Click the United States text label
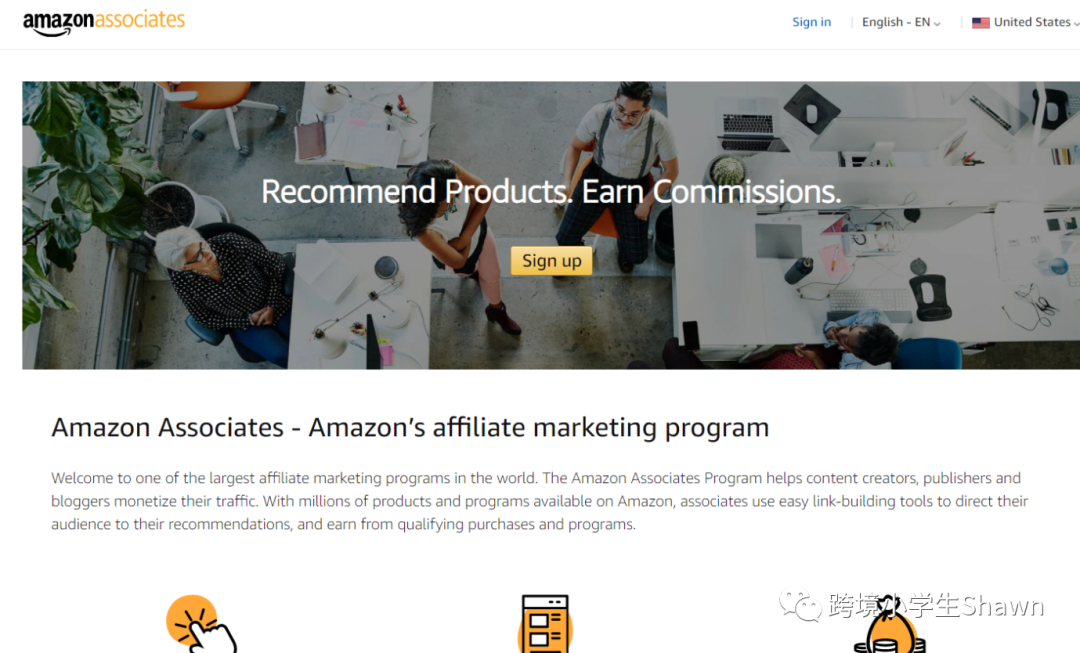Screen dimensions: 1080x653 (1032, 22)
